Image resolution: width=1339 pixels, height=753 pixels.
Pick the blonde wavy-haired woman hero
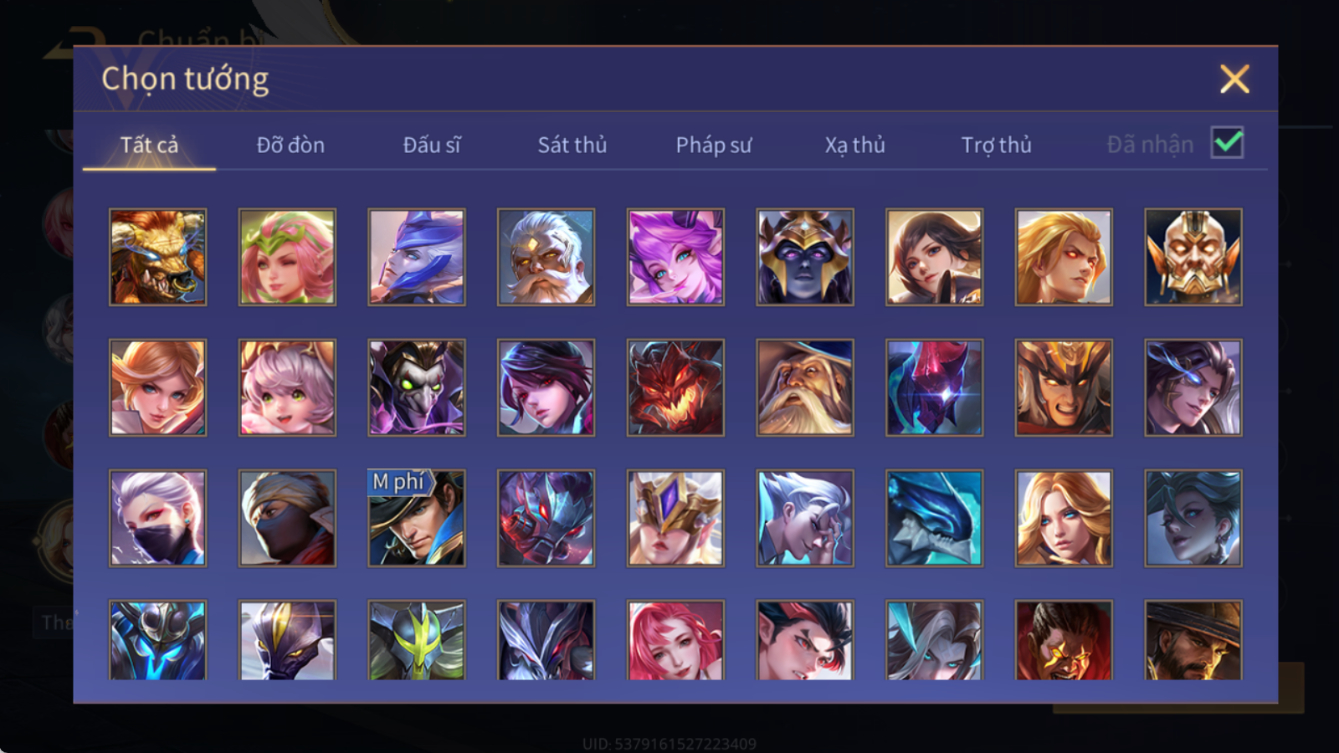(1064, 519)
